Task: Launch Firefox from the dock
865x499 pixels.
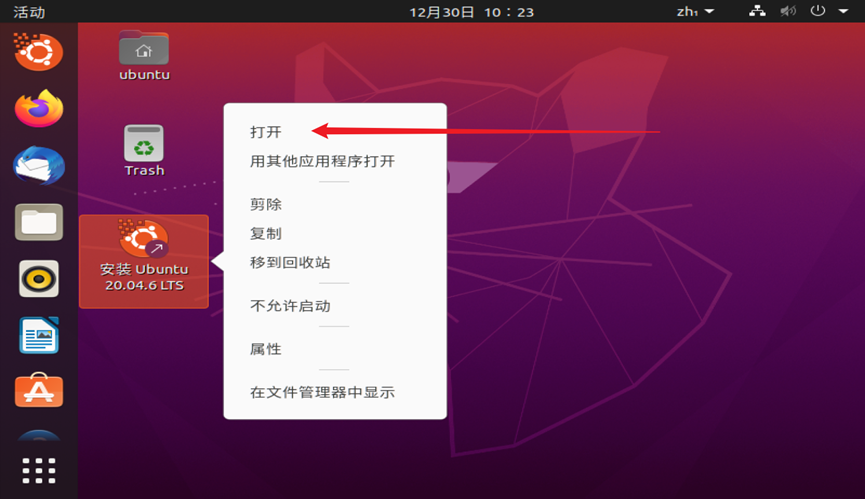Action: tap(39, 108)
